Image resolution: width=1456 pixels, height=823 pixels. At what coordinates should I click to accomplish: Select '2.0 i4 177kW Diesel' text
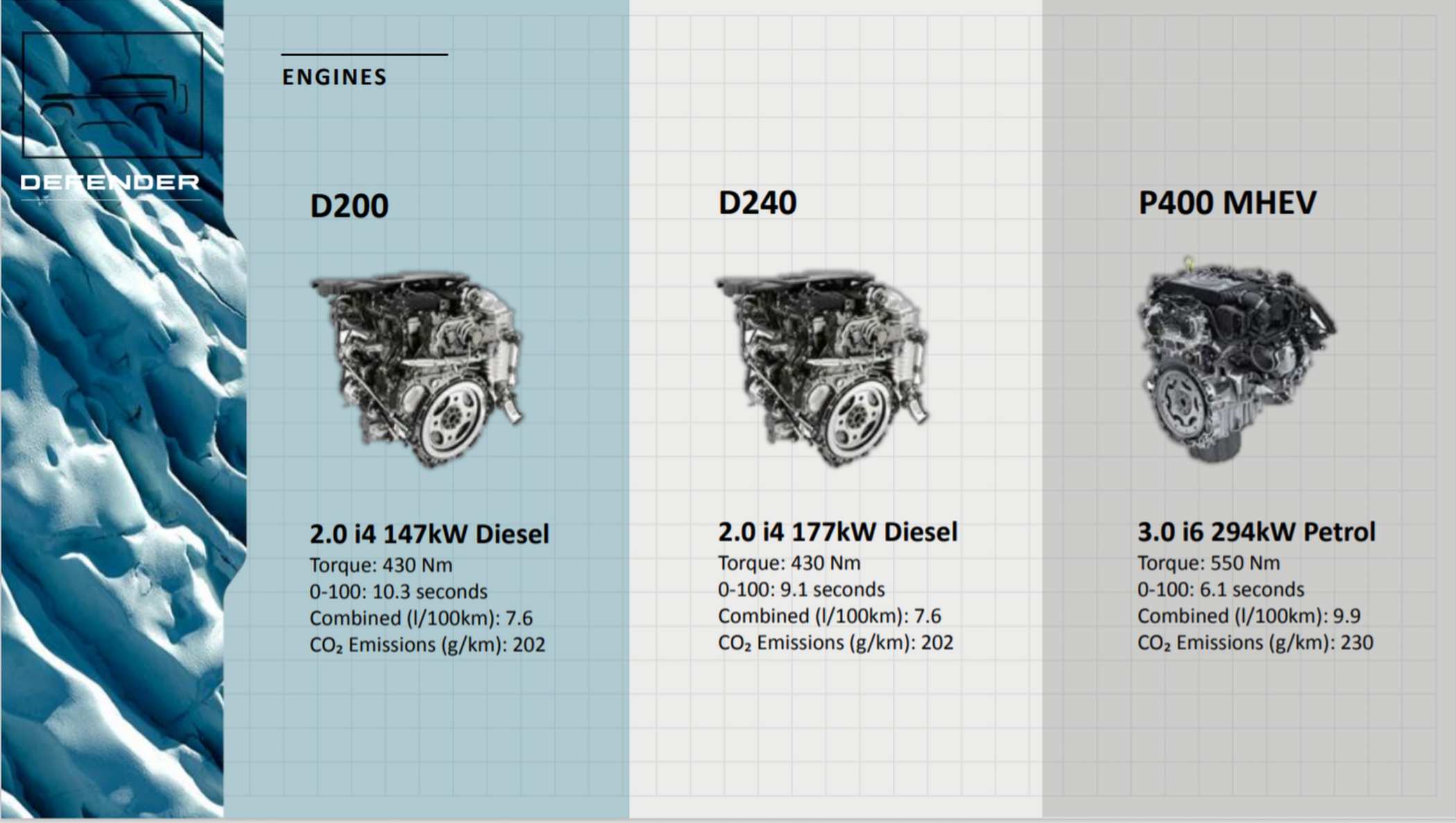tap(838, 532)
